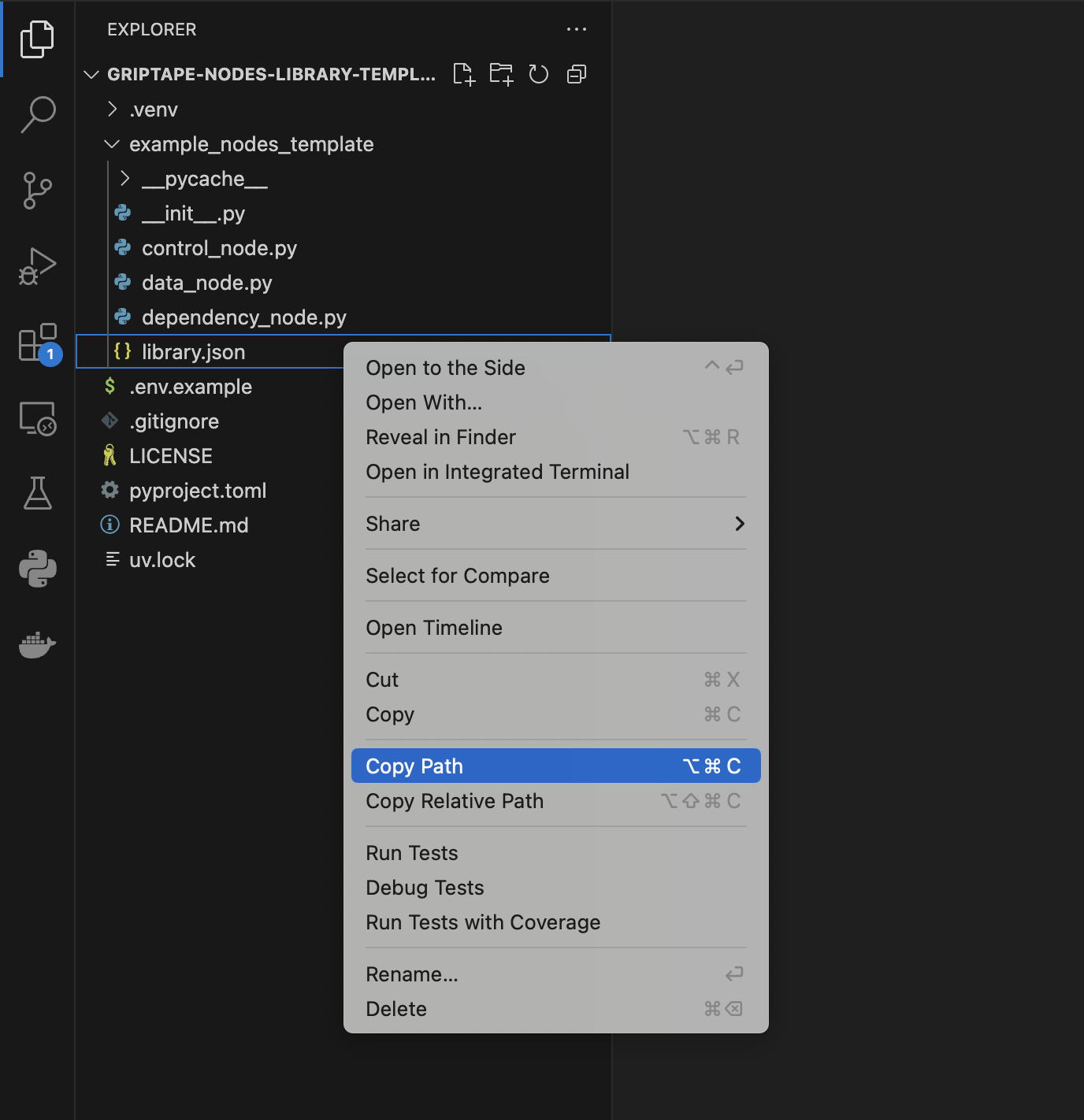Viewport: 1084px width, 1120px height.
Task: Create a folder with the New Folder icon
Action: click(501, 74)
